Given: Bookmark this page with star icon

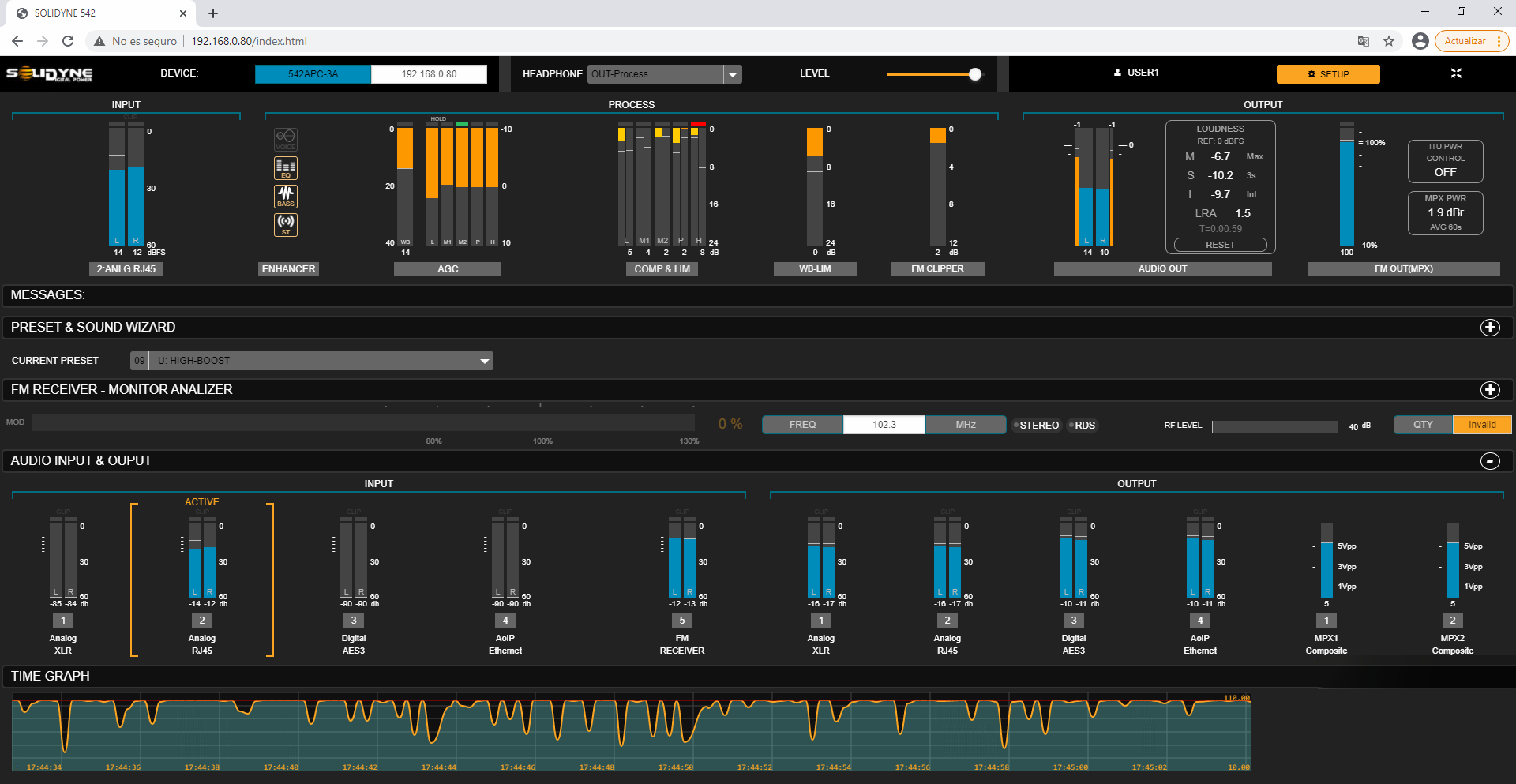Looking at the screenshot, I should (1389, 41).
